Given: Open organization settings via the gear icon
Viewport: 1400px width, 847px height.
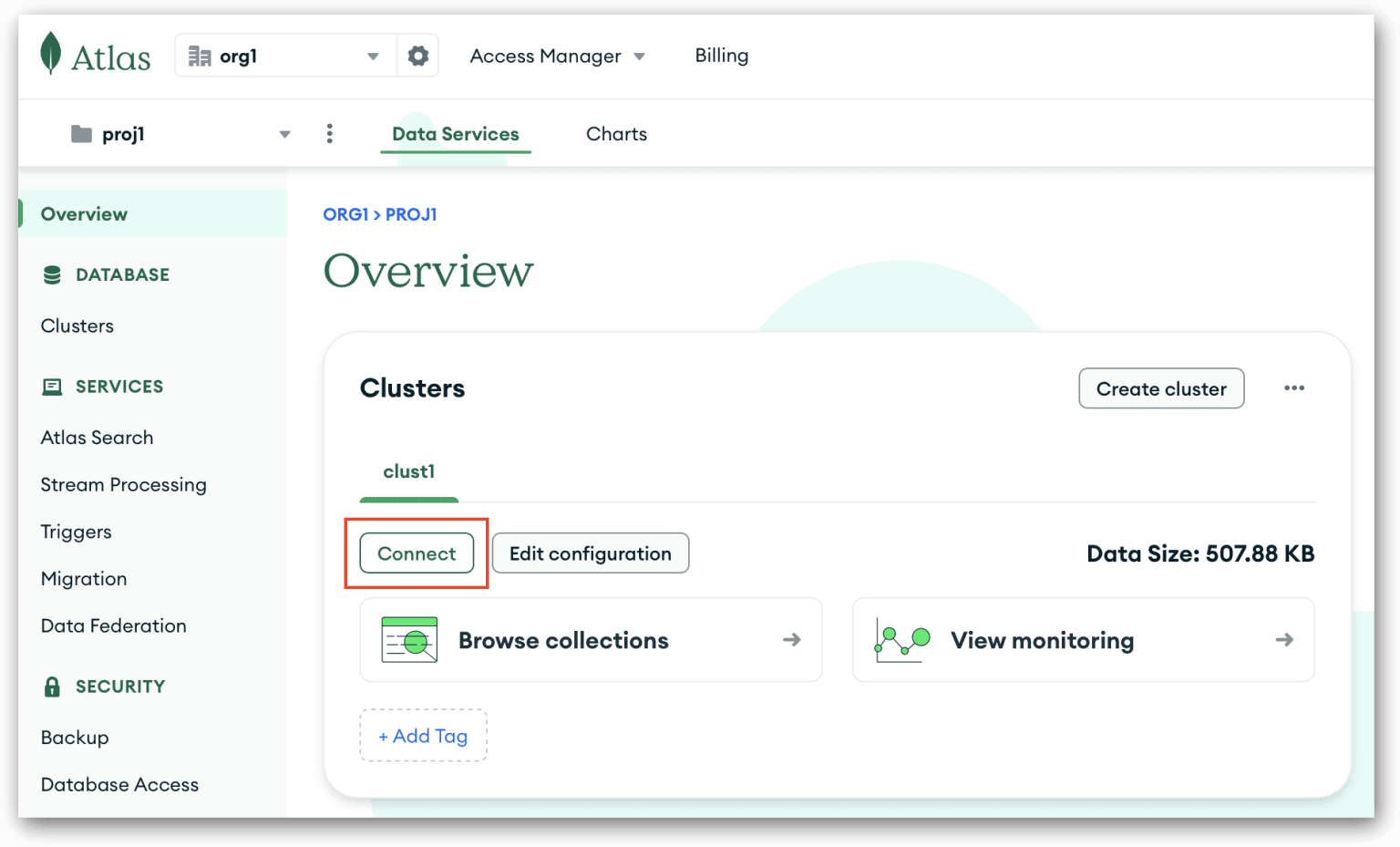Looking at the screenshot, I should 417,55.
